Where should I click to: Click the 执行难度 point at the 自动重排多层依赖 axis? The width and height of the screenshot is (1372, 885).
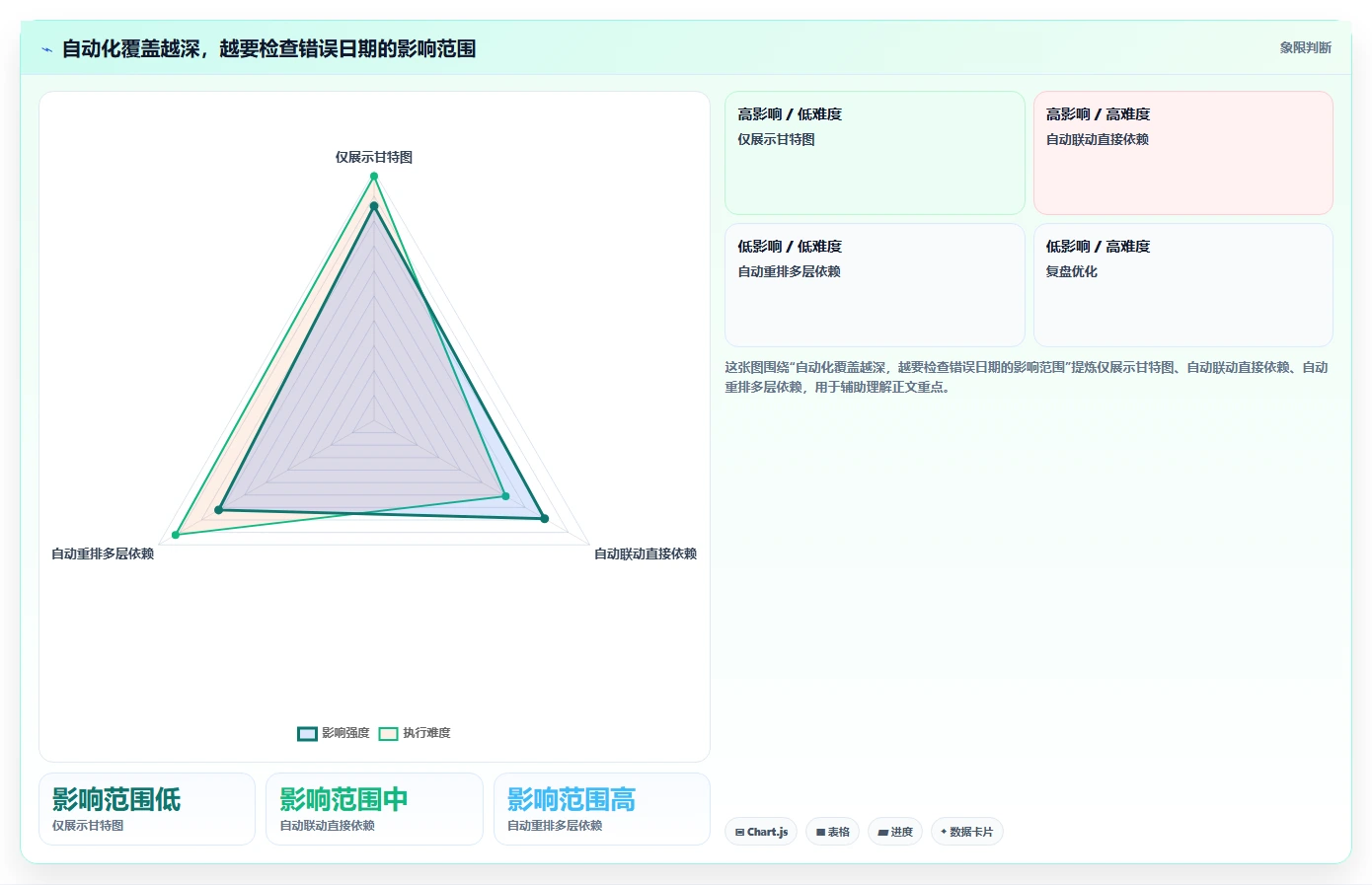[176, 535]
